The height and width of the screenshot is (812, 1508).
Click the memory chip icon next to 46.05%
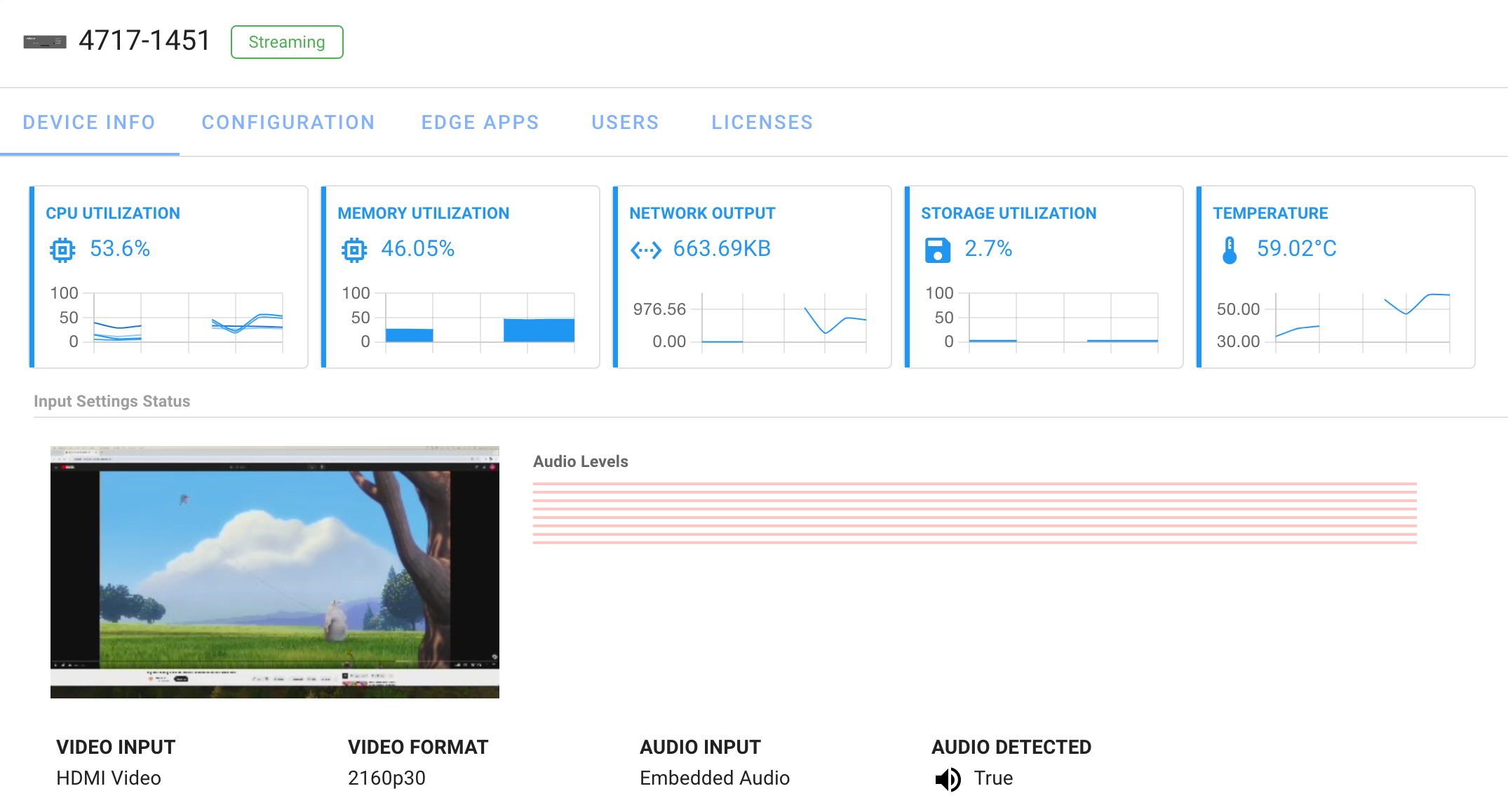[x=354, y=250]
